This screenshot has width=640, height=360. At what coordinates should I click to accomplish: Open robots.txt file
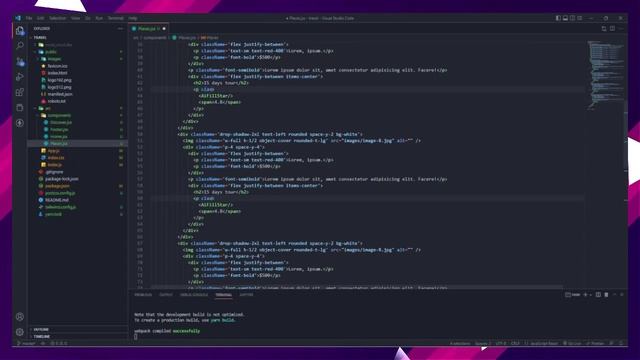[56, 101]
